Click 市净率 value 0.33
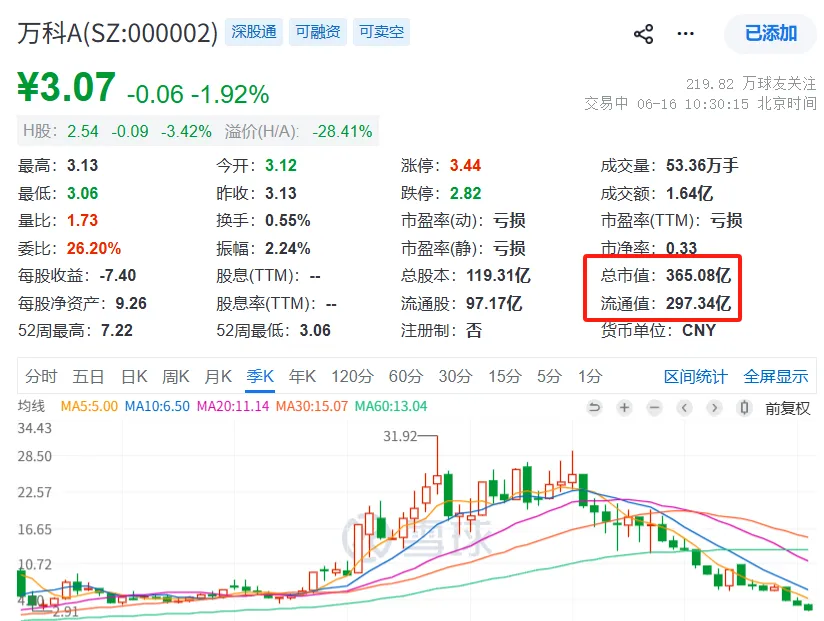This screenshot has width=824, height=621. coord(681,247)
